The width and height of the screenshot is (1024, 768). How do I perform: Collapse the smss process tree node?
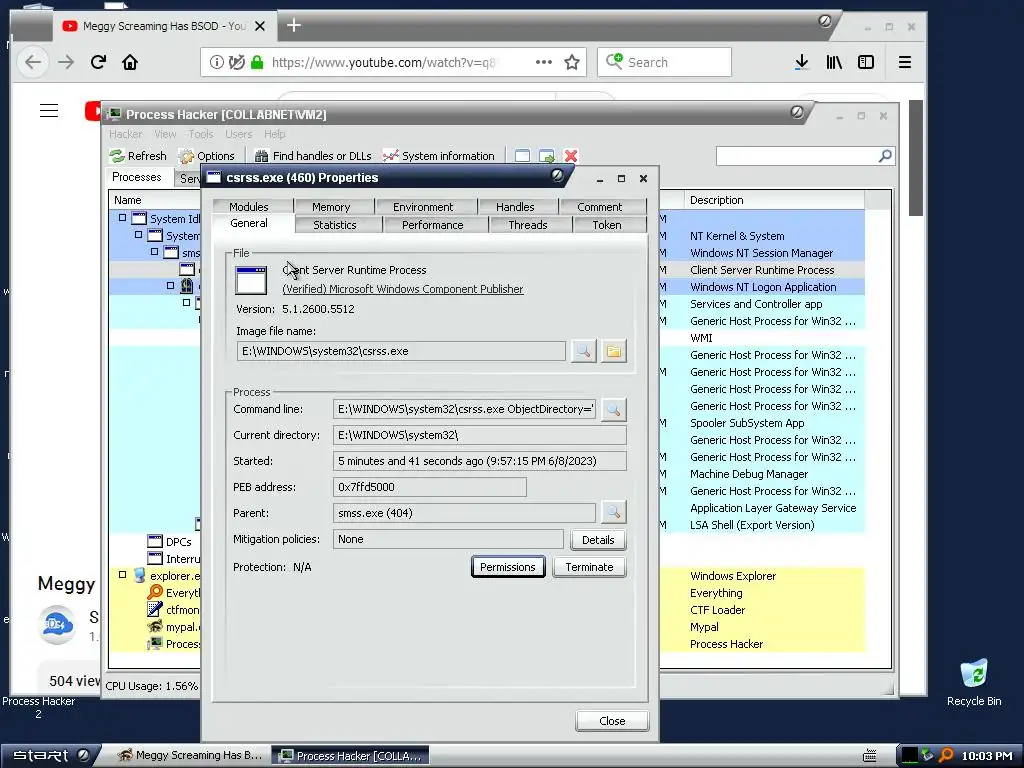pos(154,251)
